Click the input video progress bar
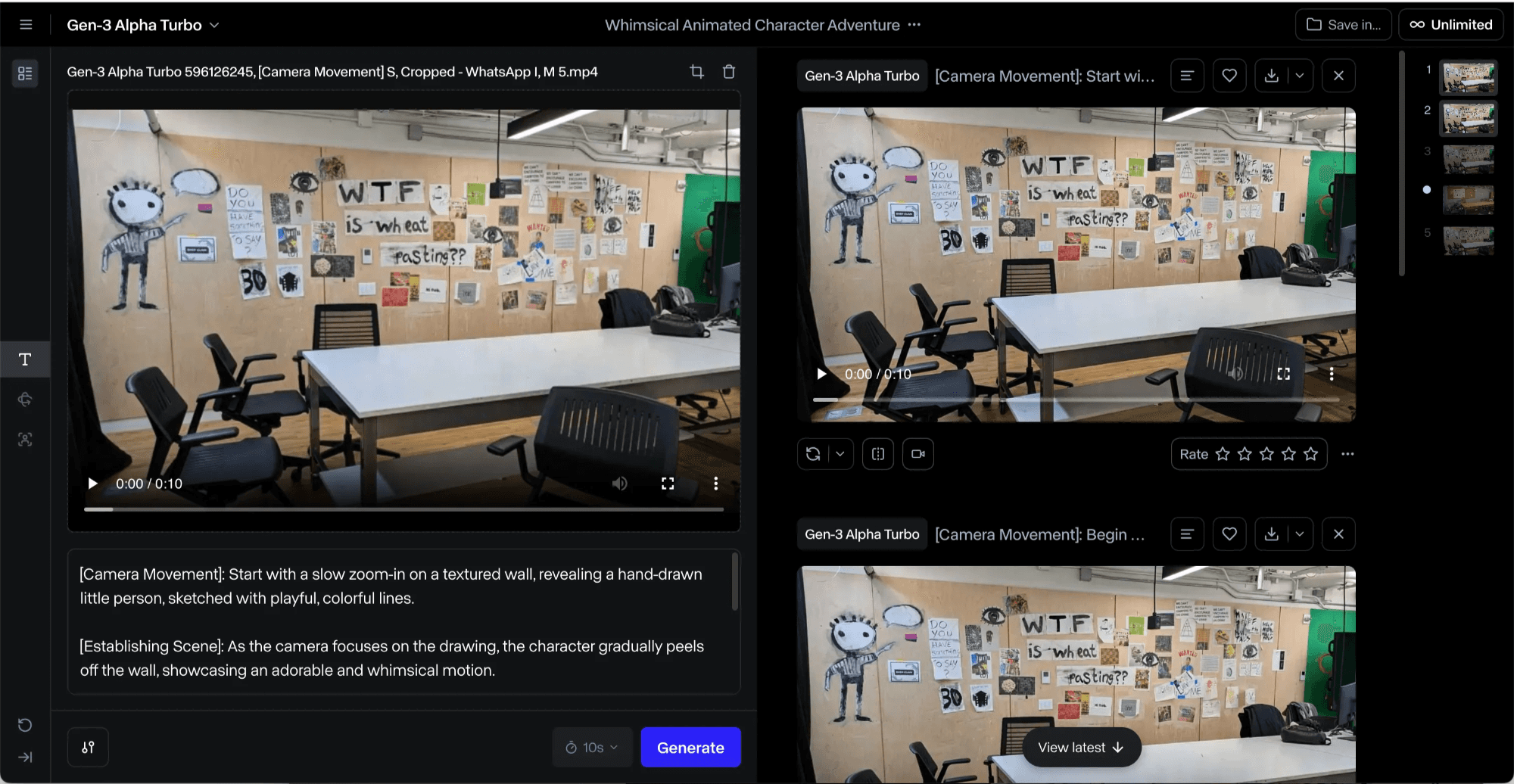Viewport: 1514px width, 784px height. pyautogui.click(x=403, y=509)
